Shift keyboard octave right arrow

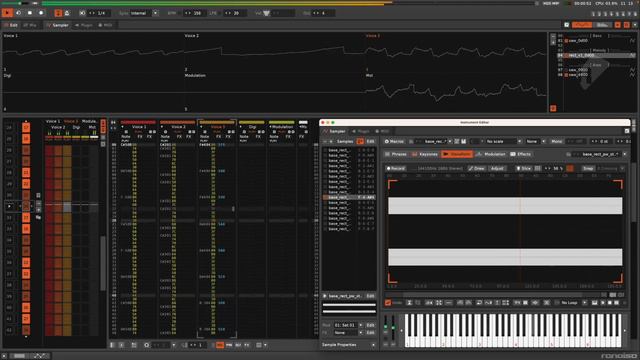625,331
